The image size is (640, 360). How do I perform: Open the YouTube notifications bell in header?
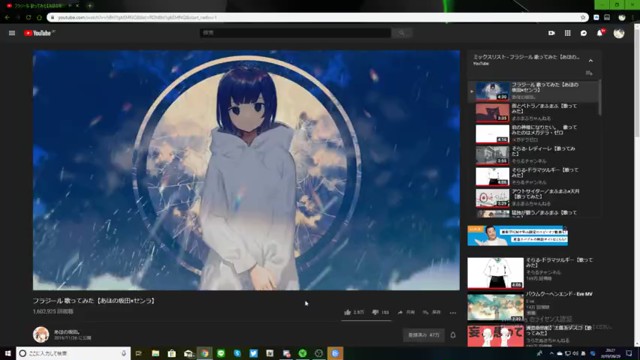[600, 33]
